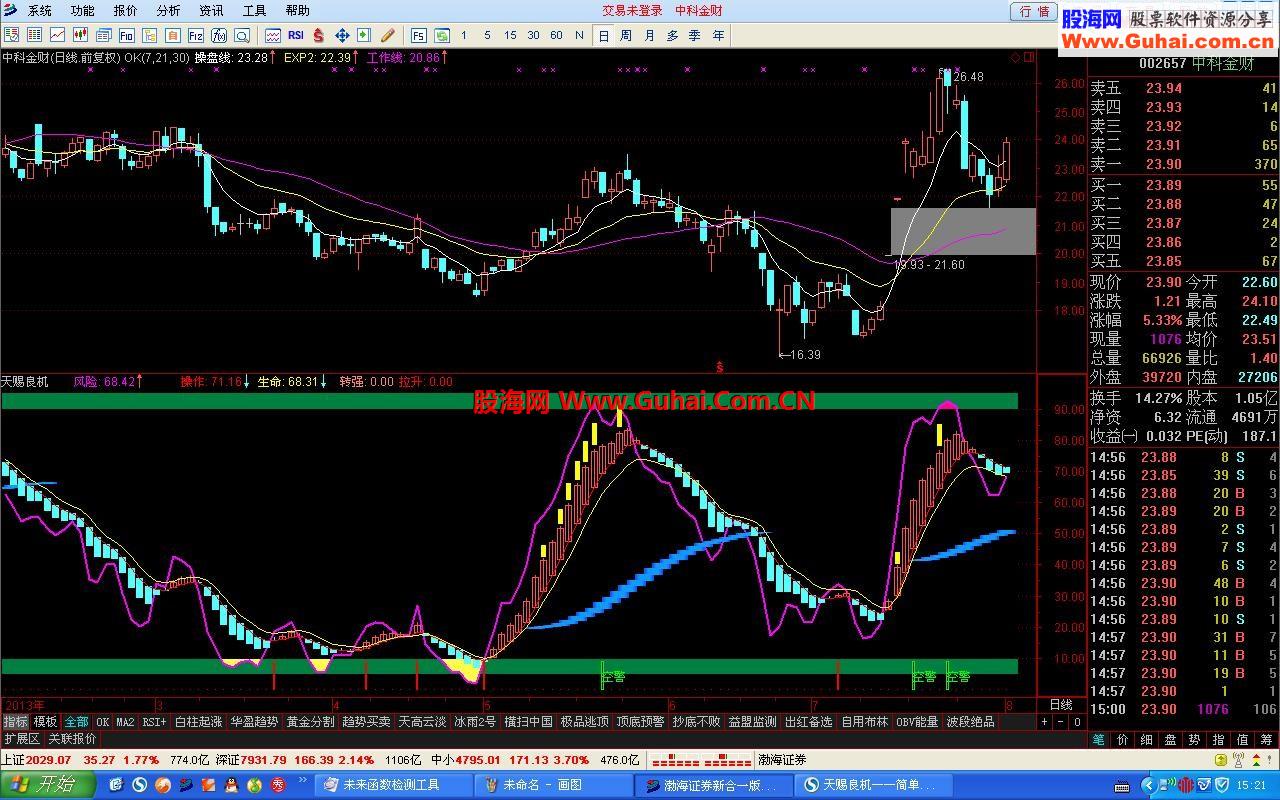Open the 功能 menu
Image resolution: width=1280 pixels, height=800 pixels.
(82, 11)
